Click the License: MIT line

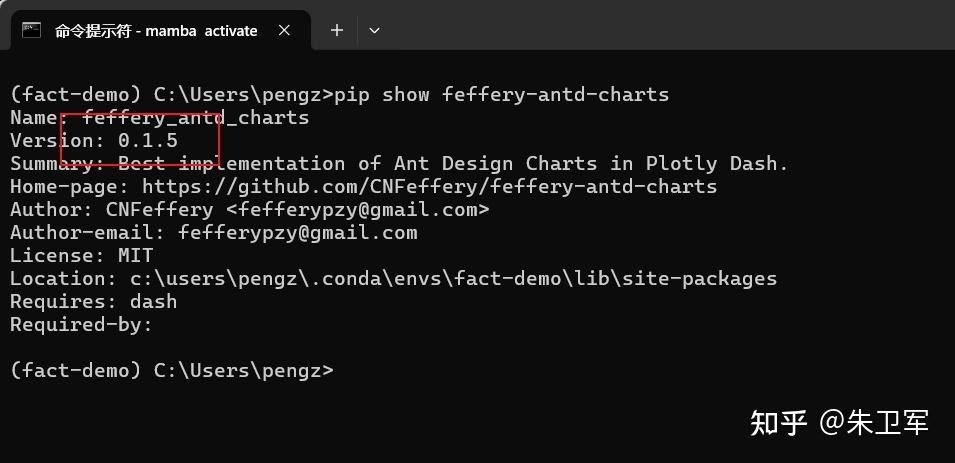coord(81,255)
